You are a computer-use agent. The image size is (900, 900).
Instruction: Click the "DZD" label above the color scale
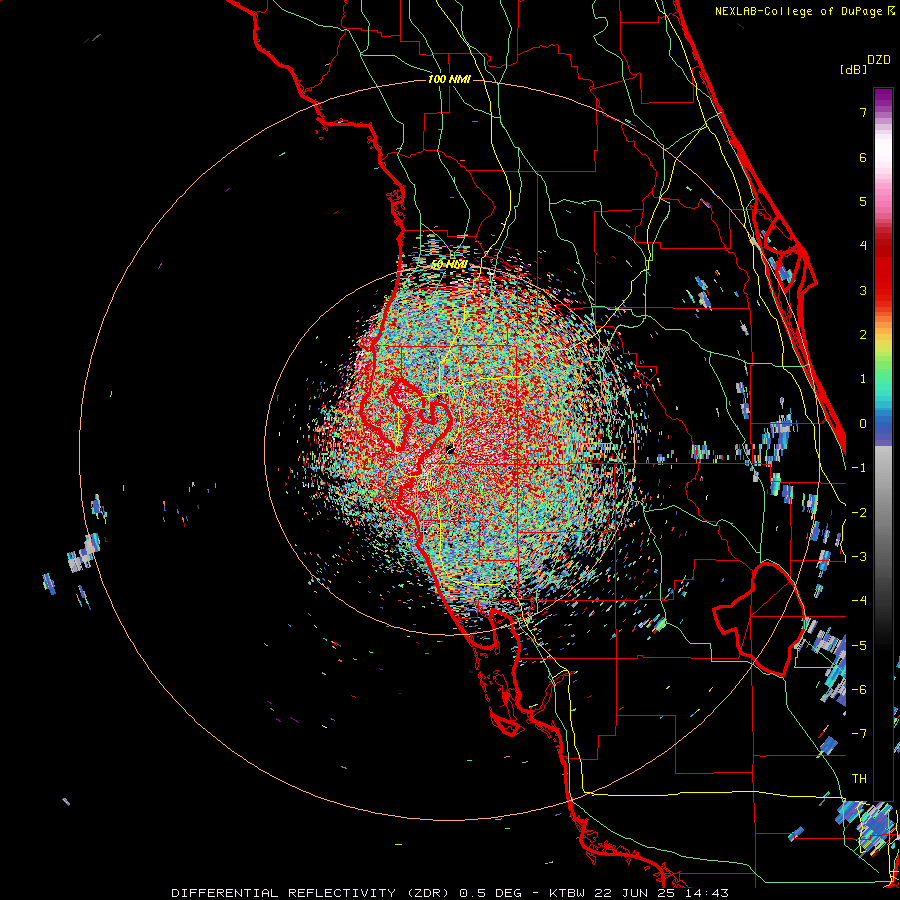coord(879,60)
